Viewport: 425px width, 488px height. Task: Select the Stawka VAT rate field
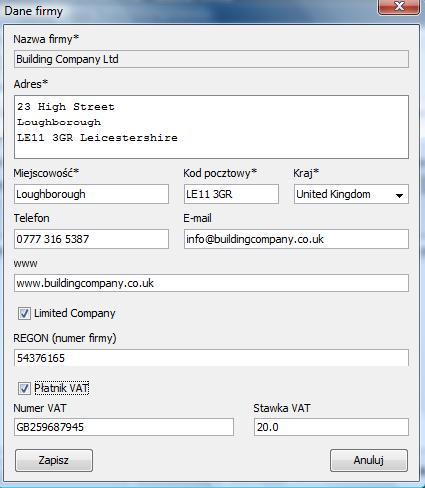point(331,427)
